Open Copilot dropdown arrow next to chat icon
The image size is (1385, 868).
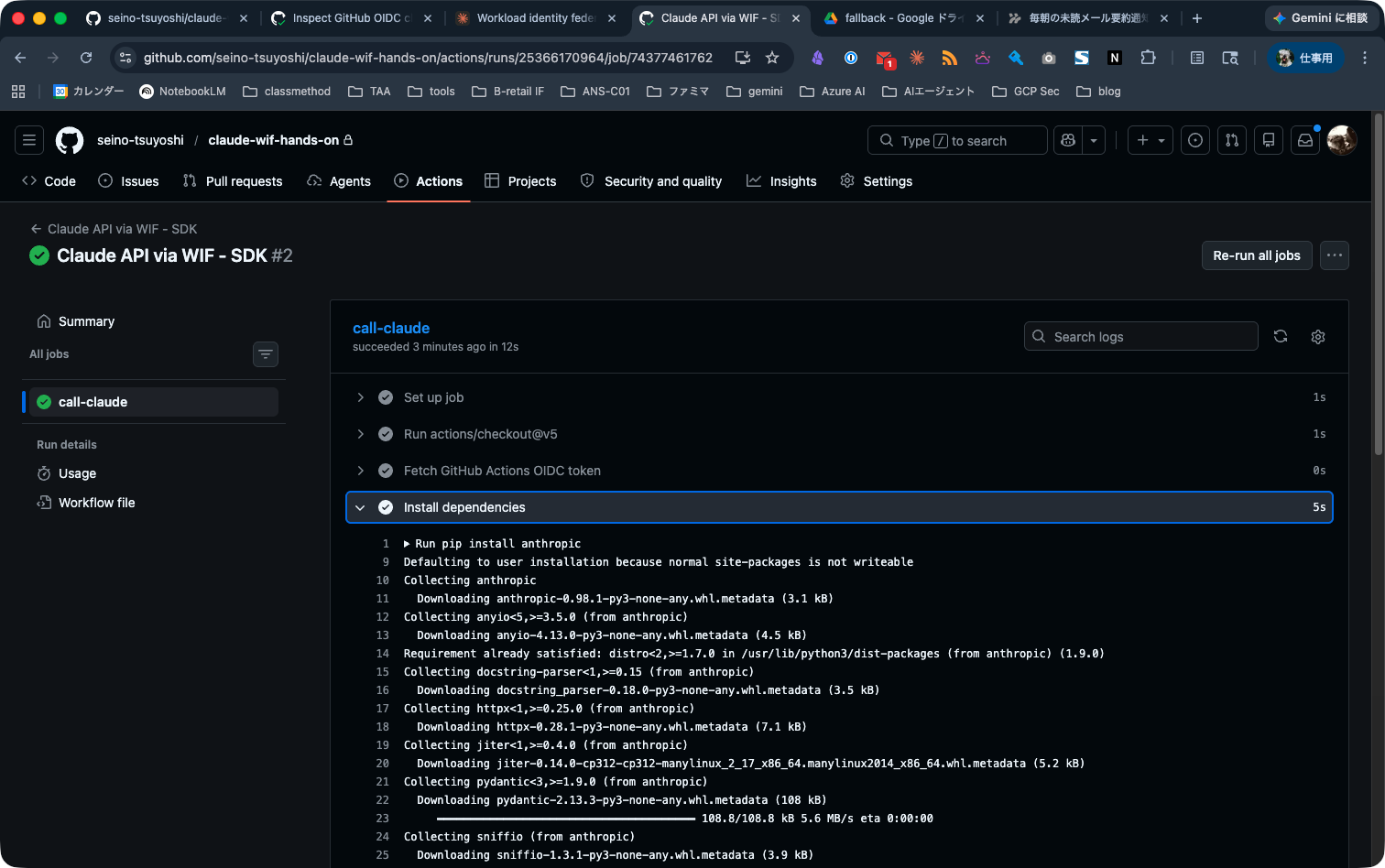(x=1094, y=140)
